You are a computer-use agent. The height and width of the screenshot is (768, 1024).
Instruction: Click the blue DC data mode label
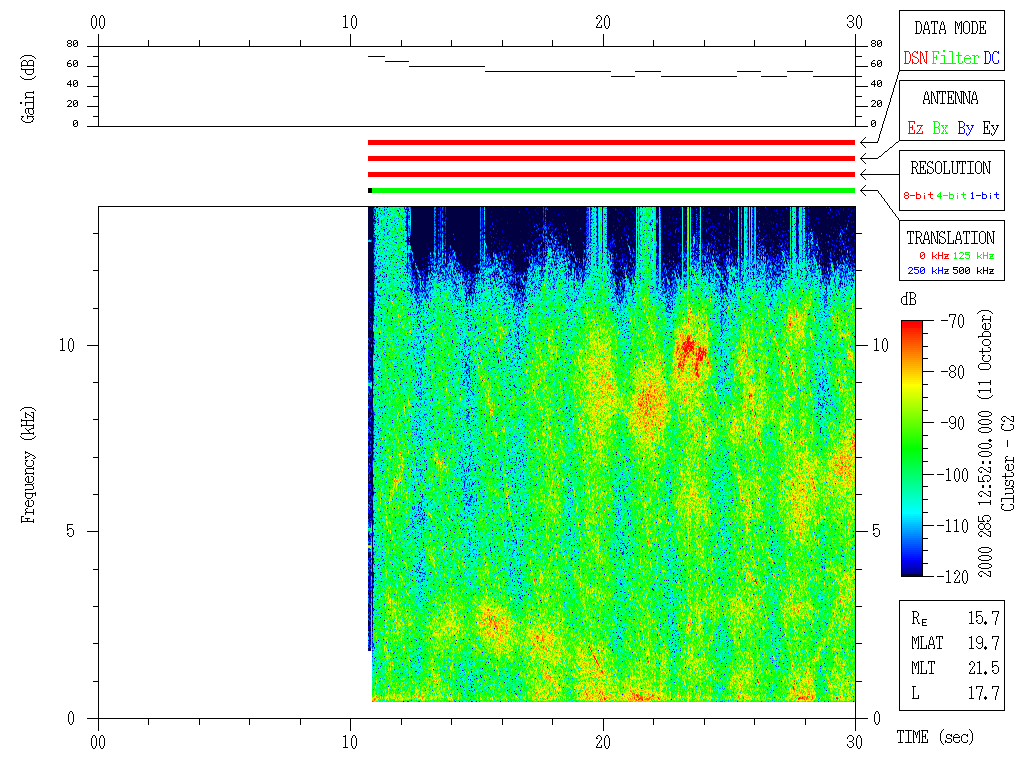991,59
